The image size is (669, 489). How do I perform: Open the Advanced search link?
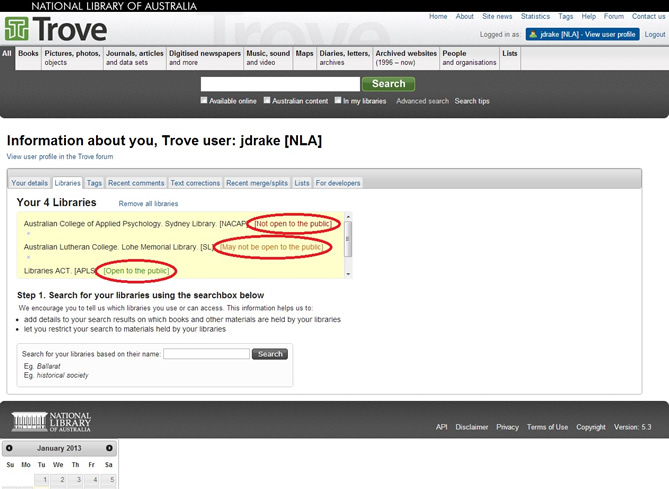[422, 101]
